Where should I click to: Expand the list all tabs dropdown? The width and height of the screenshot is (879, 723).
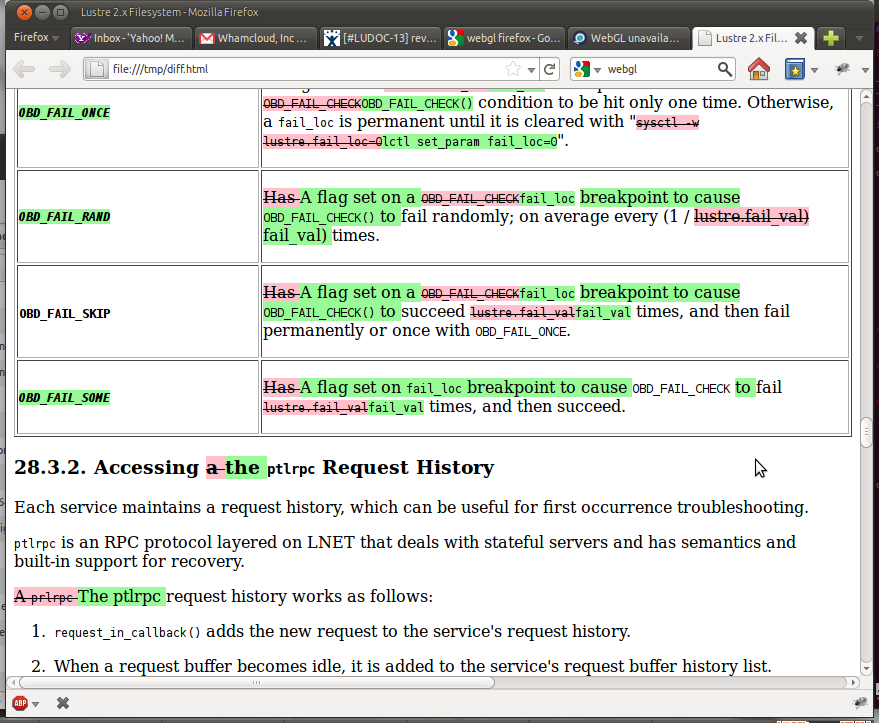[859, 38]
